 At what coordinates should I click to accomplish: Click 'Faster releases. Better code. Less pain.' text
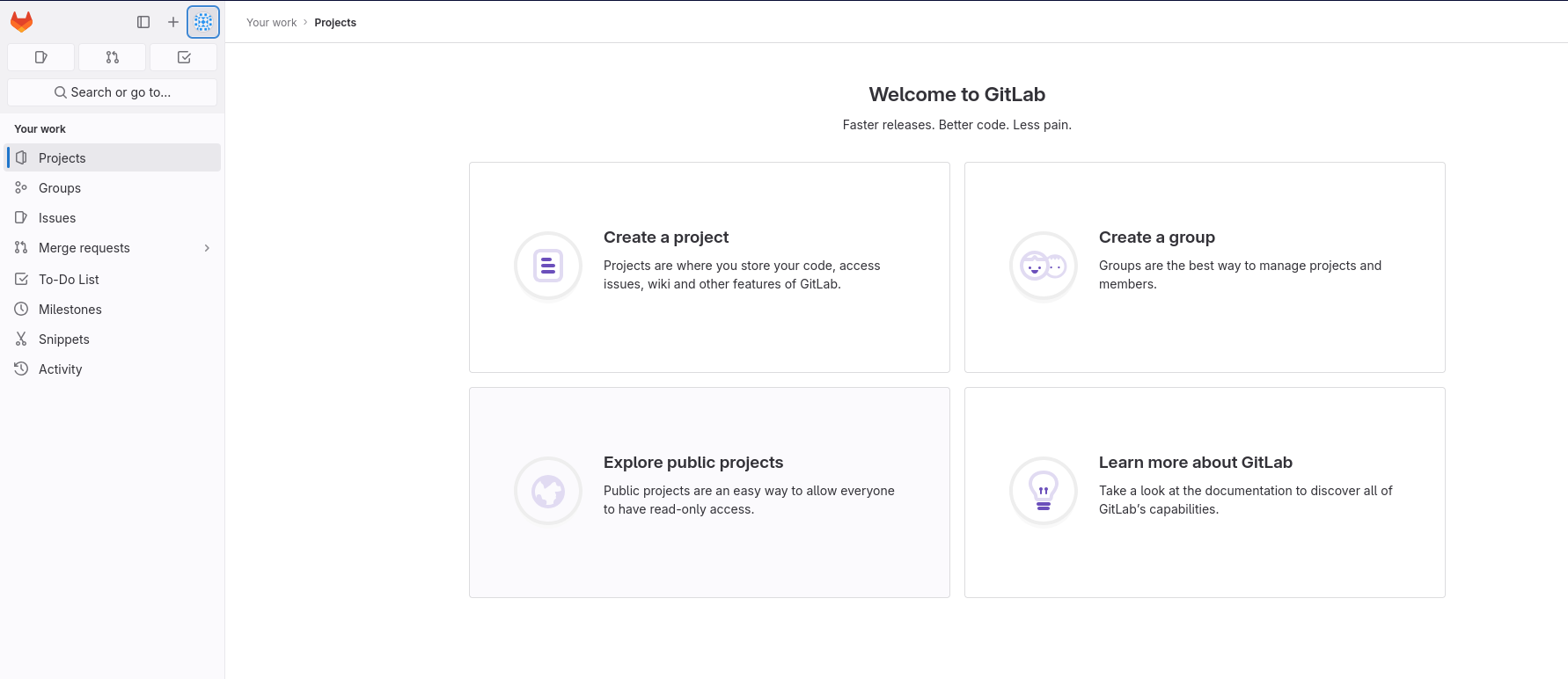coord(957,125)
